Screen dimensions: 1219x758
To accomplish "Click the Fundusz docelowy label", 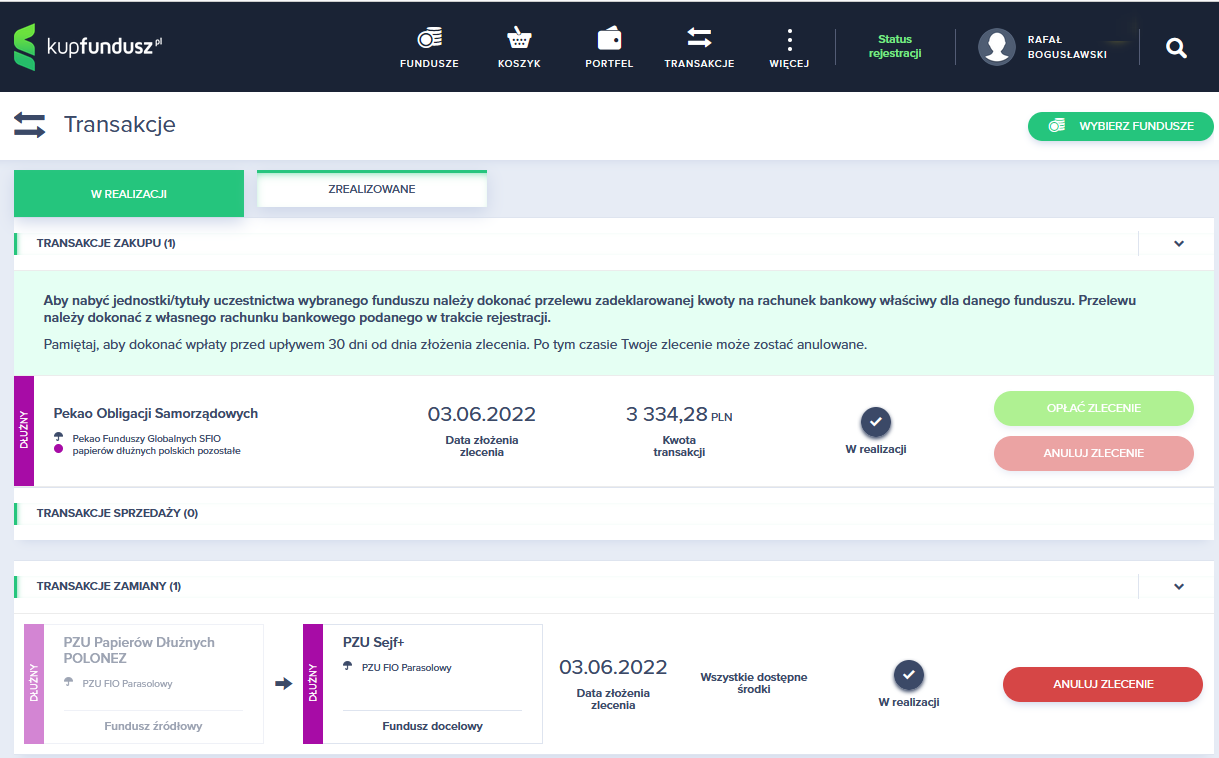I will (x=432, y=726).
